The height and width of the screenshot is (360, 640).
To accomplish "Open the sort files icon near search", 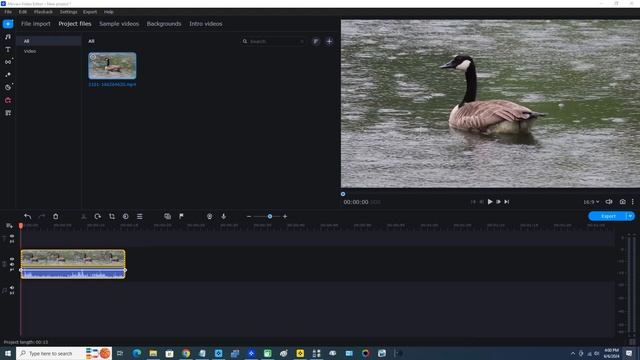I will 316,41.
